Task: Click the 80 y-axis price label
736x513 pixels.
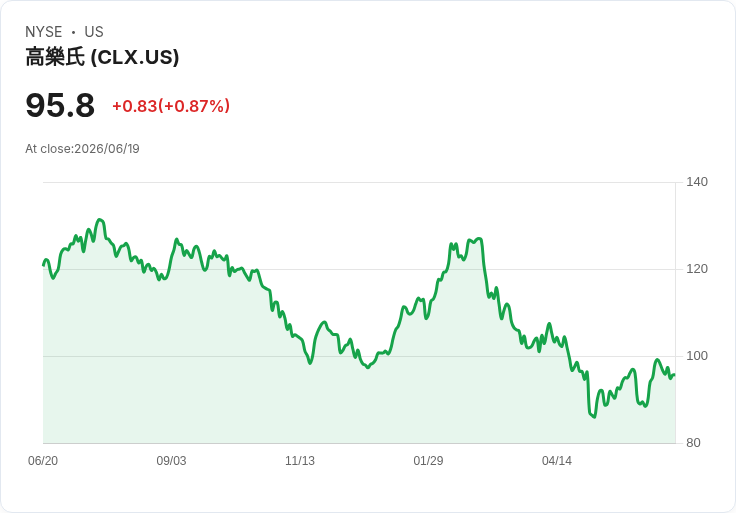Action: click(x=693, y=443)
